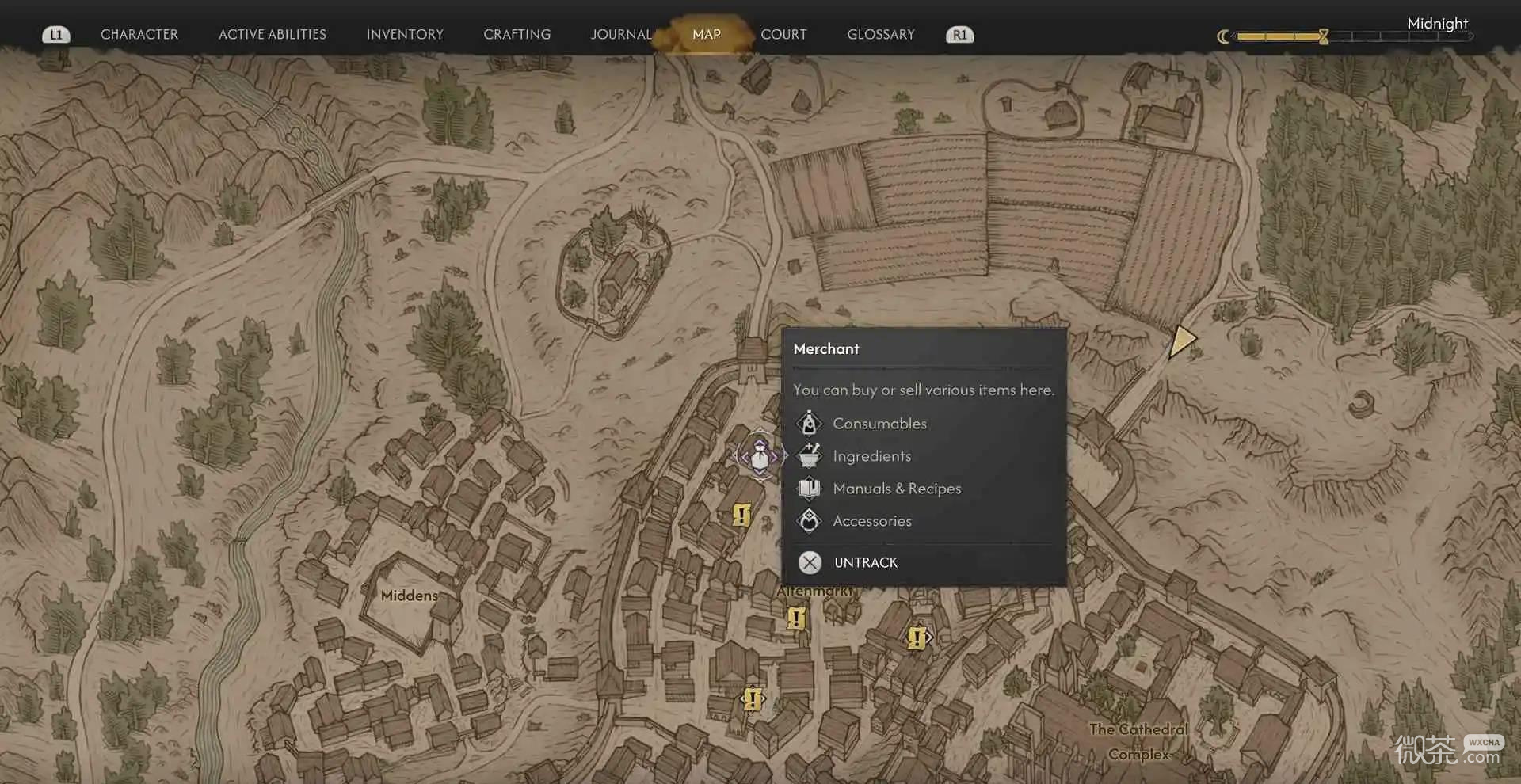
Task: Click the Middens district label
Action: point(410,596)
